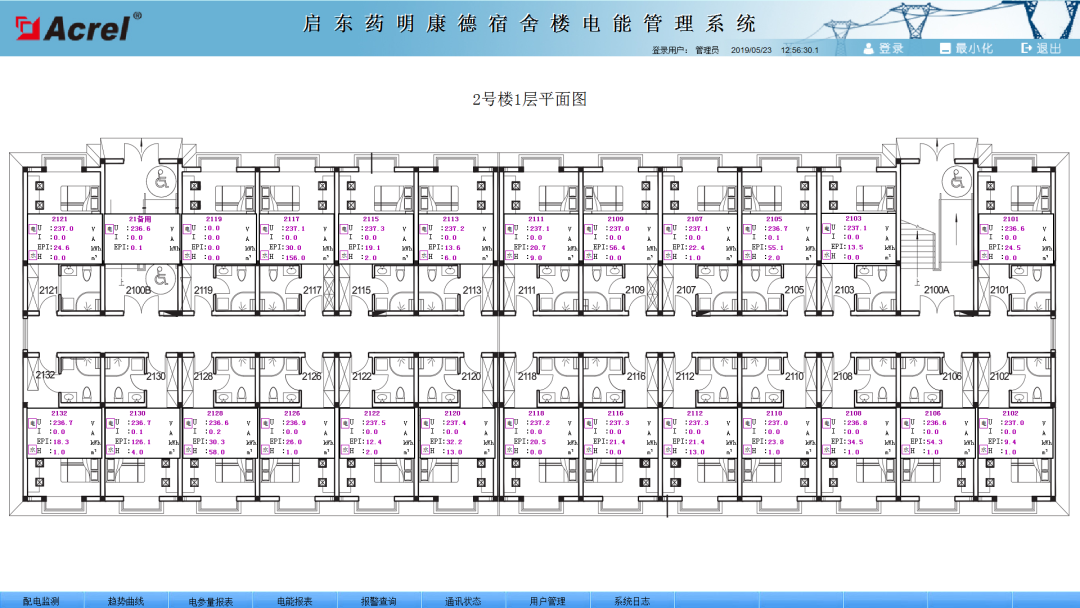Click the voltage icon in the 21备用 backup room panel

pyautogui.click(x=109, y=228)
